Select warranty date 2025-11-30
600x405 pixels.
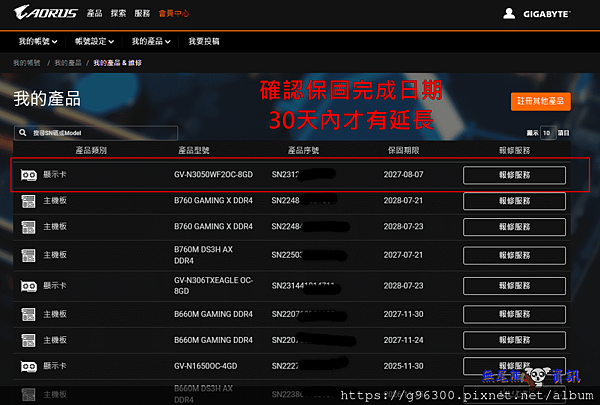coord(403,366)
